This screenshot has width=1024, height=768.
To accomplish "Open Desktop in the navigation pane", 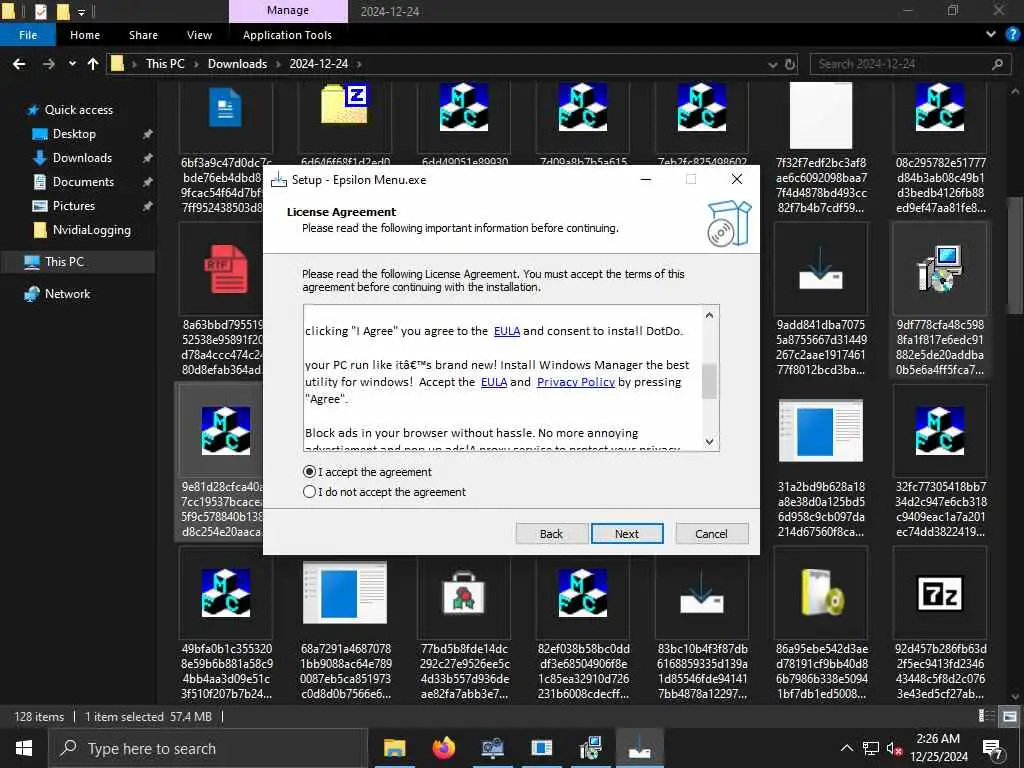I will click(74, 134).
